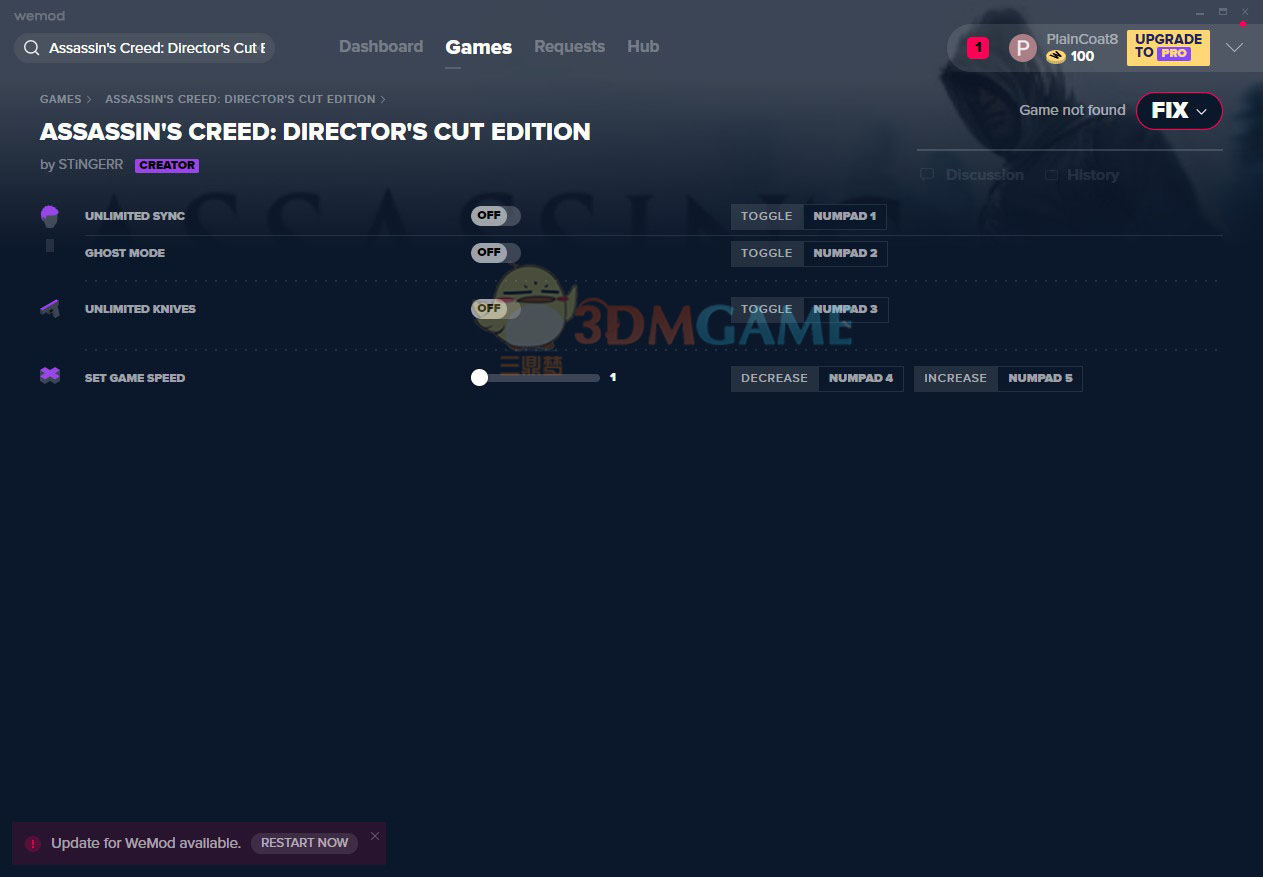Click the coin count 100
Image resolution: width=1263 pixels, height=877 pixels.
point(1082,57)
